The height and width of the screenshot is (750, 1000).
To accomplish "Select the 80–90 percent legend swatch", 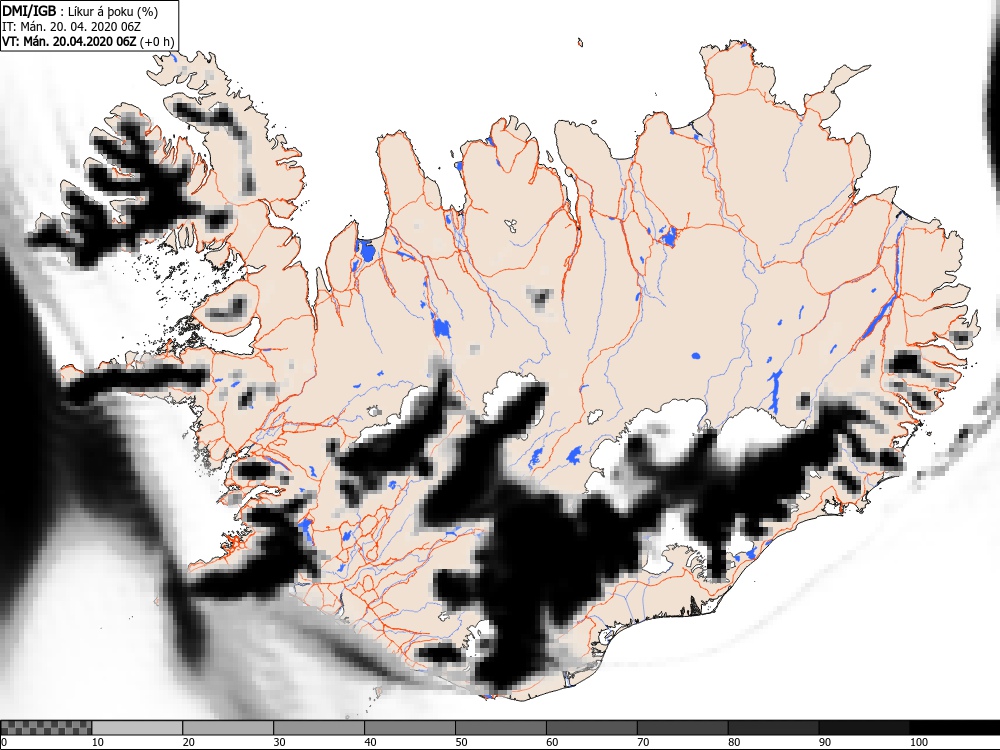I will click(773, 728).
